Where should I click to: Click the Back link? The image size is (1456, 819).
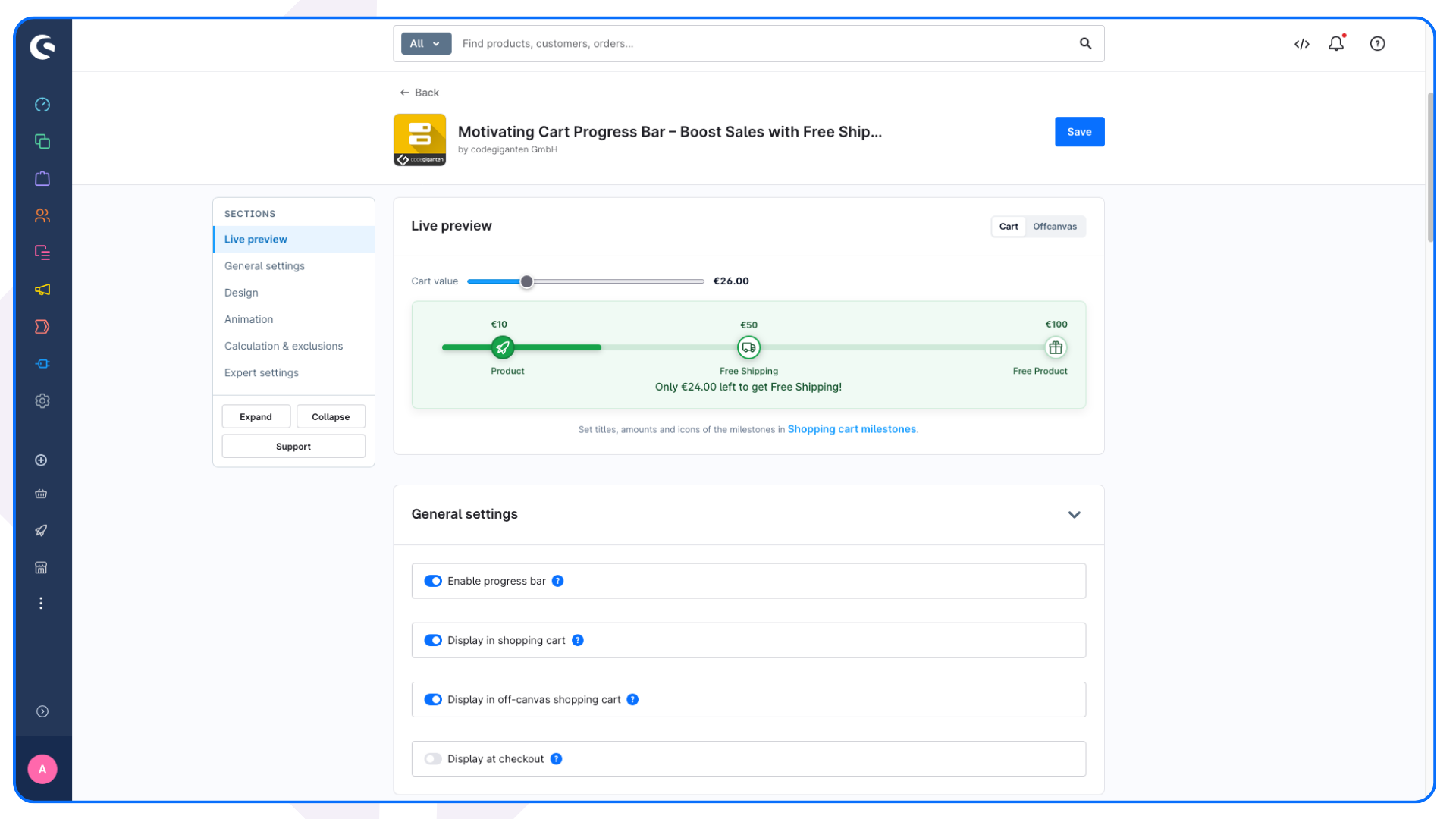419,93
